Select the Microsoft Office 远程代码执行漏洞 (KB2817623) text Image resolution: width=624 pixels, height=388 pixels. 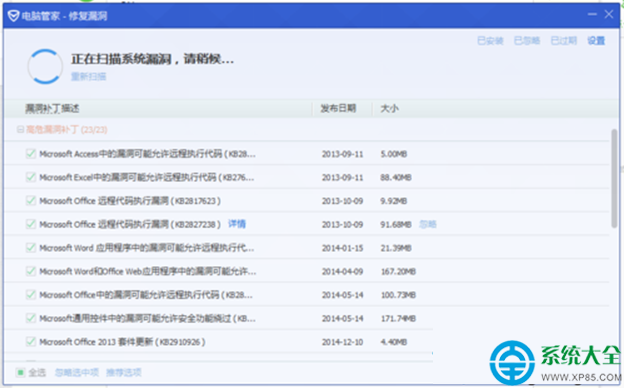click(x=130, y=201)
